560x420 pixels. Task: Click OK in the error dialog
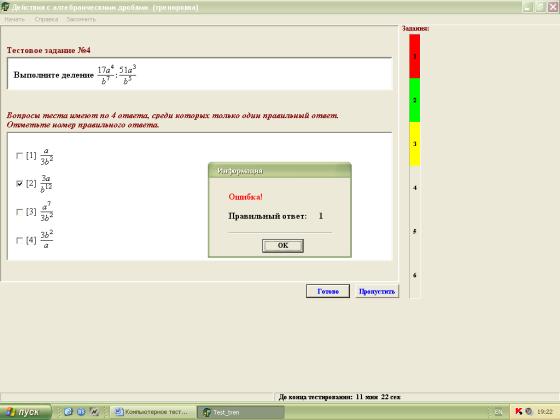click(x=282, y=246)
